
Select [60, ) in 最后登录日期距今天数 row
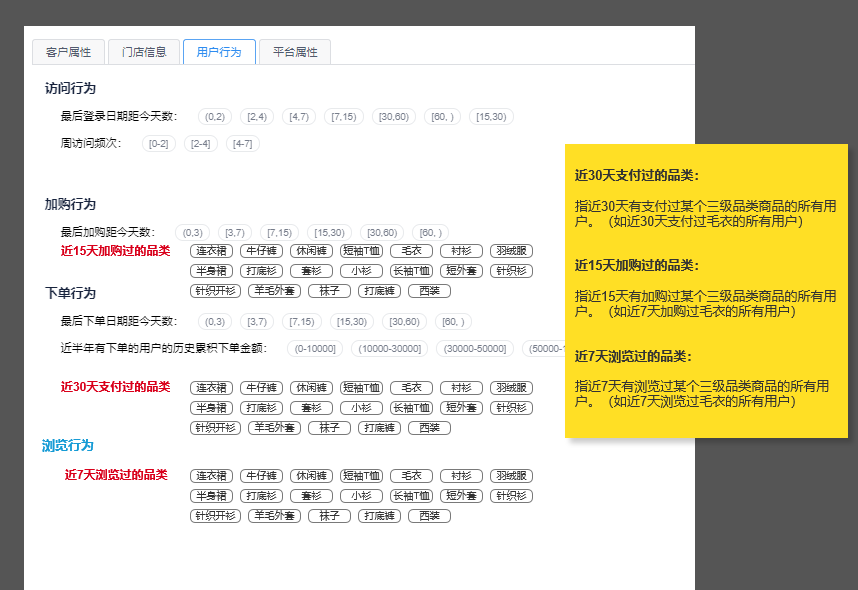443,117
